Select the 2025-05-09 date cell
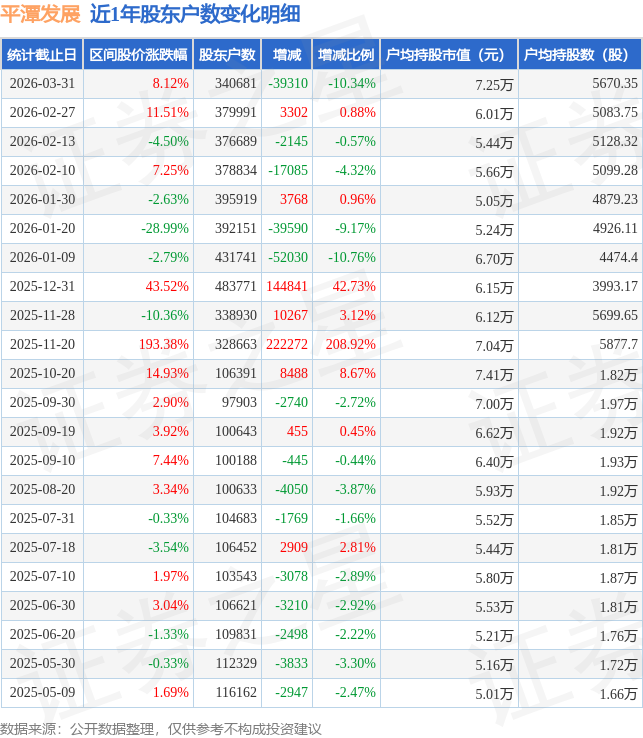 pos(40,692)
